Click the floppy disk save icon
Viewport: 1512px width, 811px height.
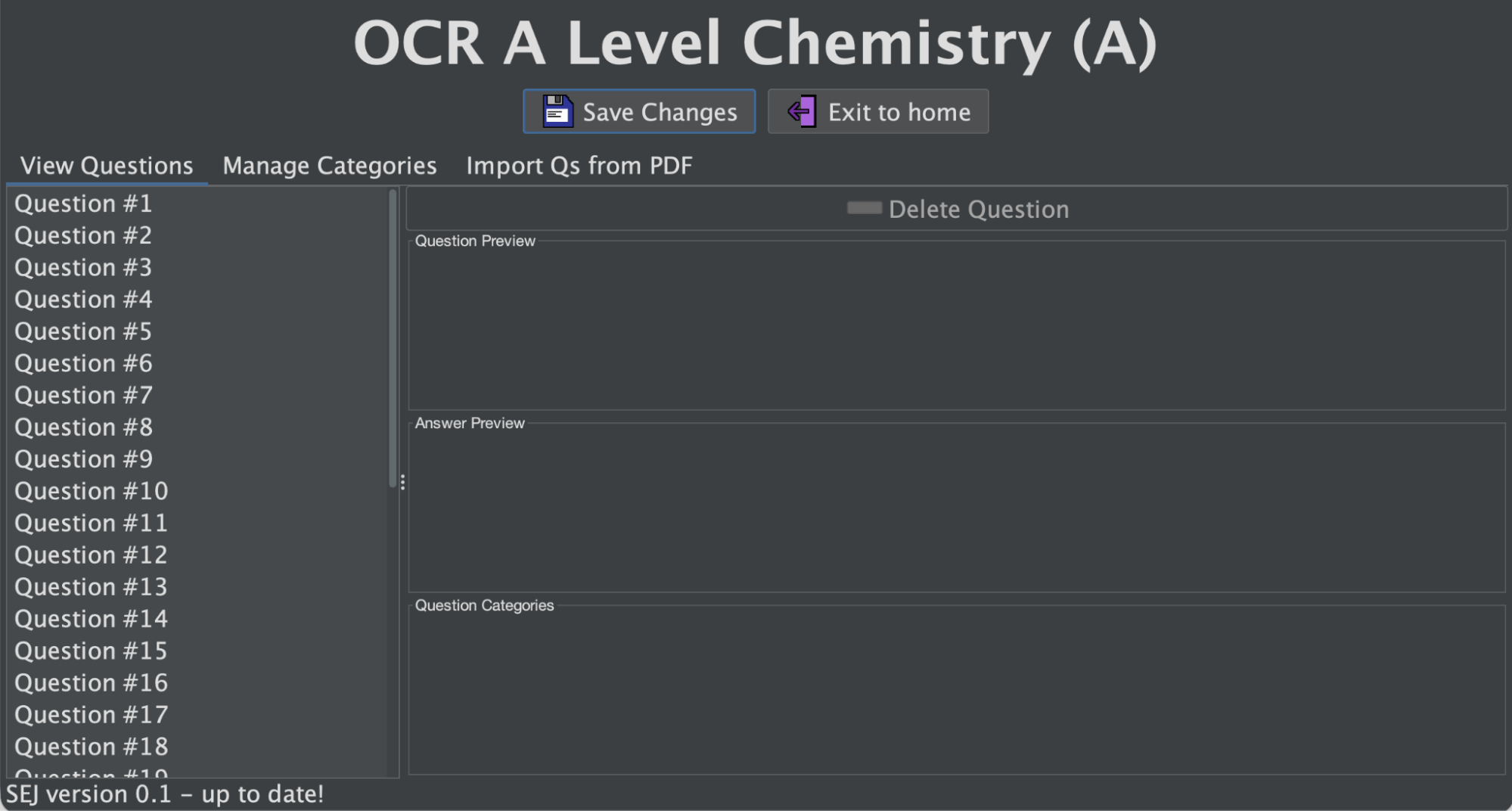click(557, 112)
